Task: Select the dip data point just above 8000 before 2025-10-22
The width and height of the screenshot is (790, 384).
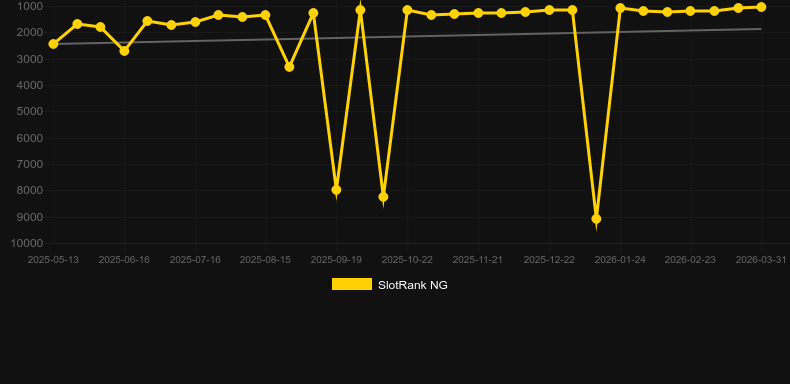Action: [x=383, y=197]
